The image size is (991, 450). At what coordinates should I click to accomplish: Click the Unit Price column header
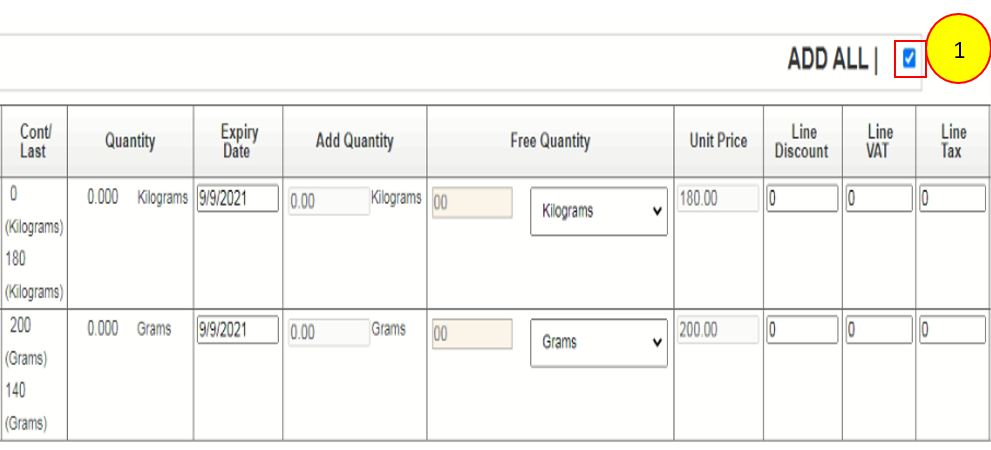(x=718, y=141)
